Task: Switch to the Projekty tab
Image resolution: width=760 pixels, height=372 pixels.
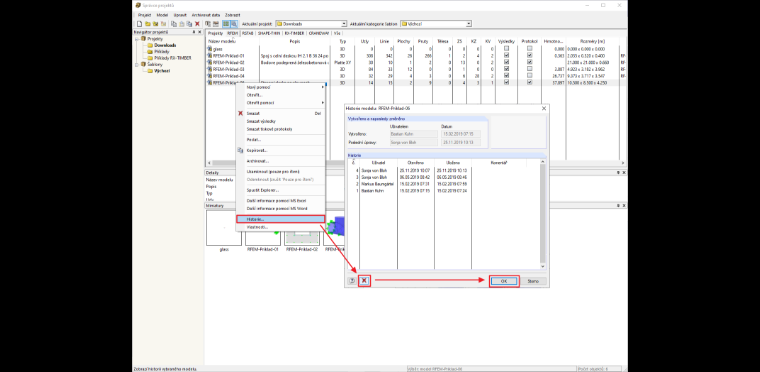Action: tap(215, 33)
